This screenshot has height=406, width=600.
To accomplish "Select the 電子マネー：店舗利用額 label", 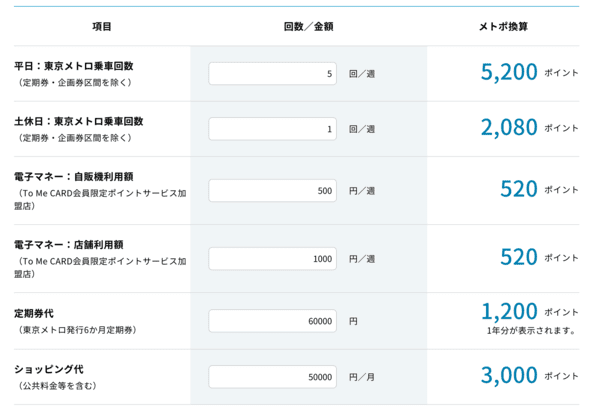I will 69,245.
